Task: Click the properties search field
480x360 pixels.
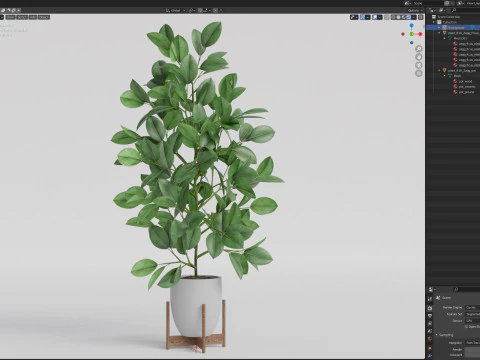Action: (x=467, y=289)
